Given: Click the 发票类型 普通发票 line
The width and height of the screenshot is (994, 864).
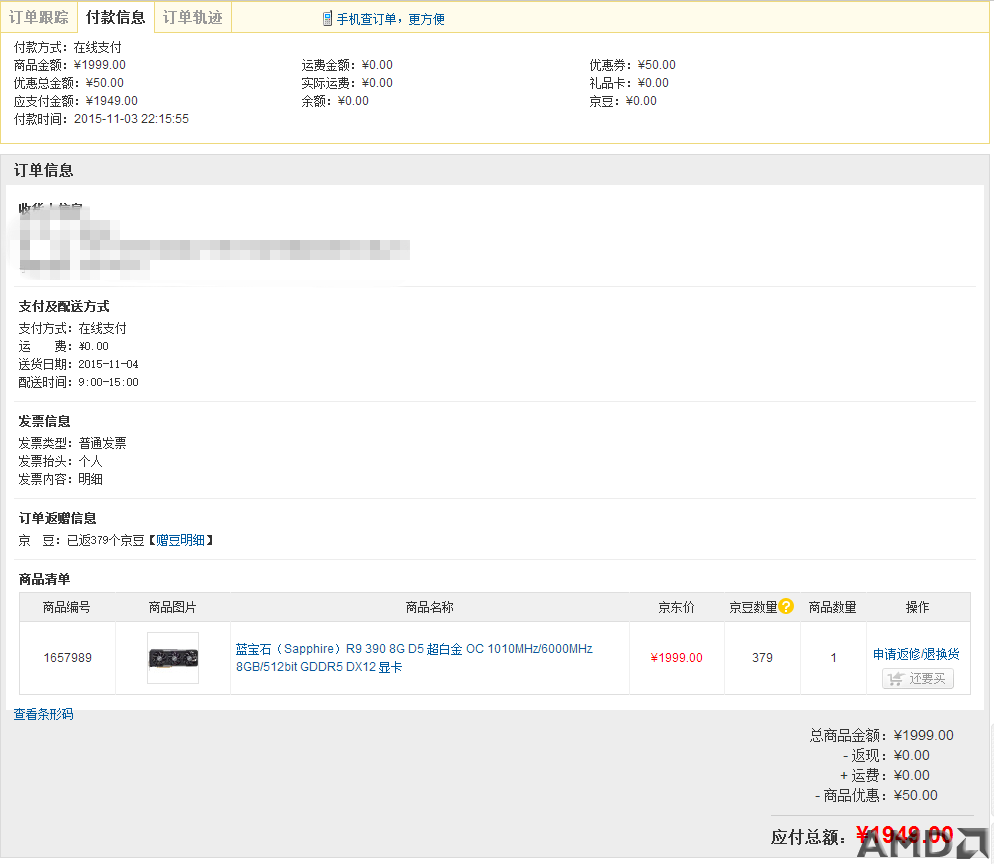Looking at the screenshot, I should pos(72,443).
